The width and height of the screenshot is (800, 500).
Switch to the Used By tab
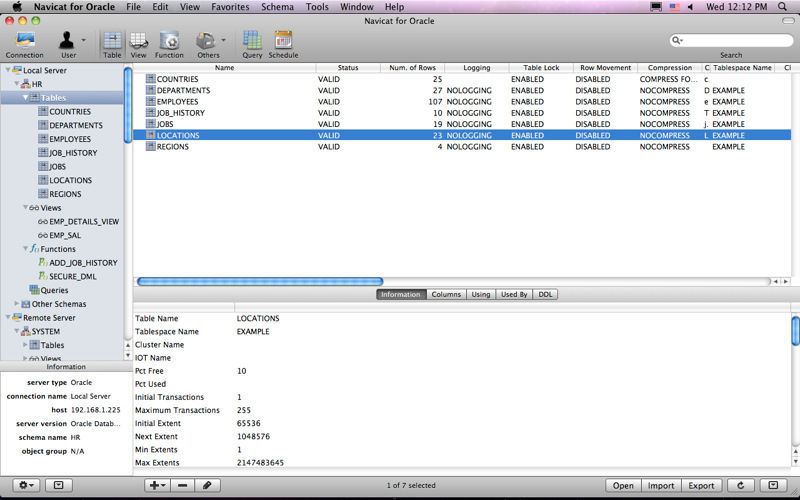pos(514,294)
